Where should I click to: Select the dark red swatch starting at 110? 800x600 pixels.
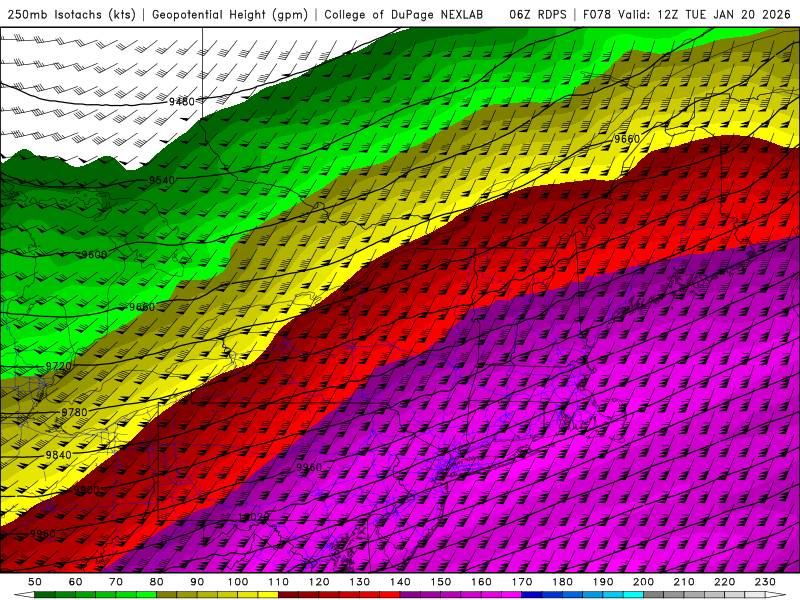coord(288,595)
